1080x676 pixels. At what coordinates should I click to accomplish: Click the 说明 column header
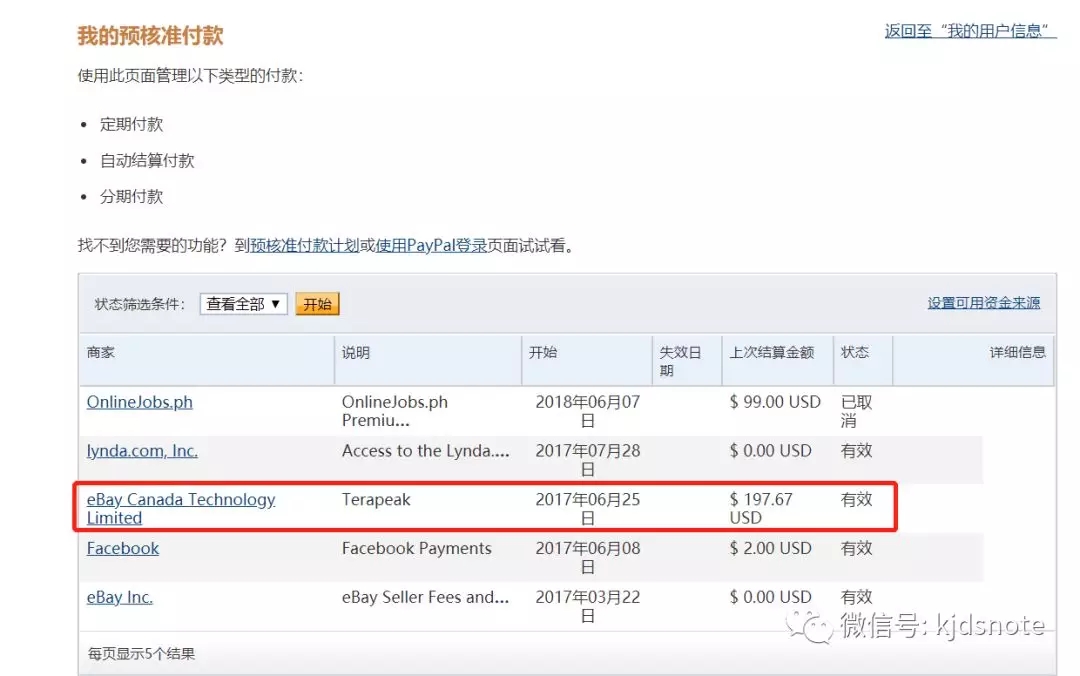coord(356,352)
